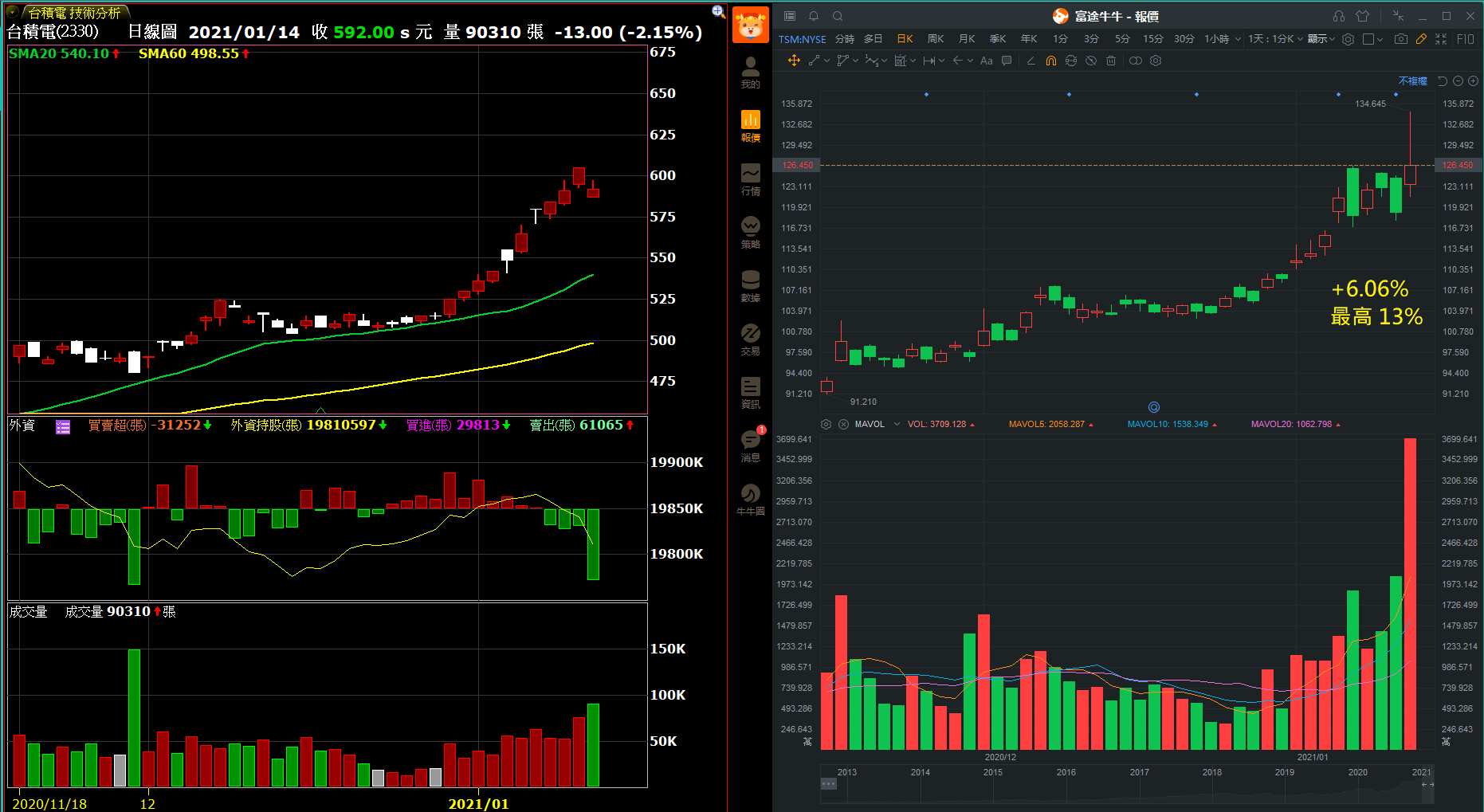Image resolution: width=1484 pixels, height=812 pixels.
Task: Expand the wave pattern tool dropdown
Action: (884, 61)
